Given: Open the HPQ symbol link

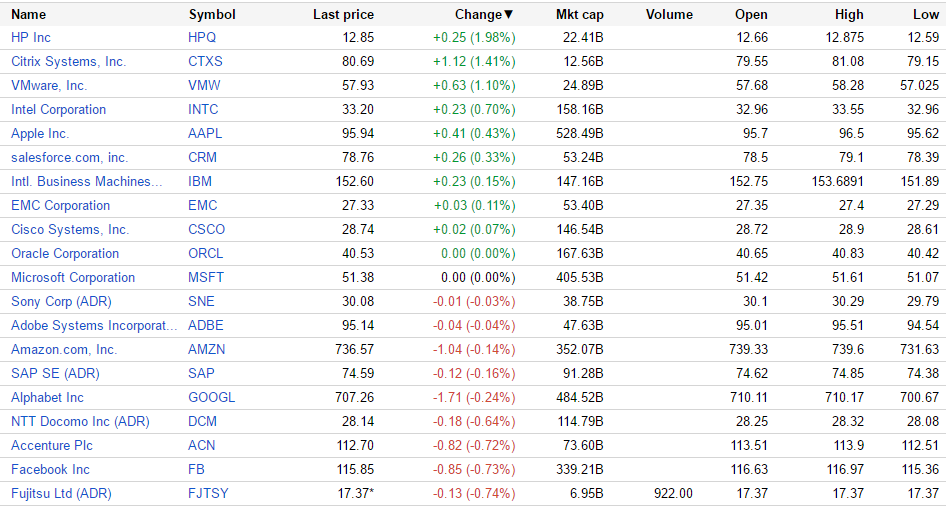Looking at the screenshot, I should point(202,37).
